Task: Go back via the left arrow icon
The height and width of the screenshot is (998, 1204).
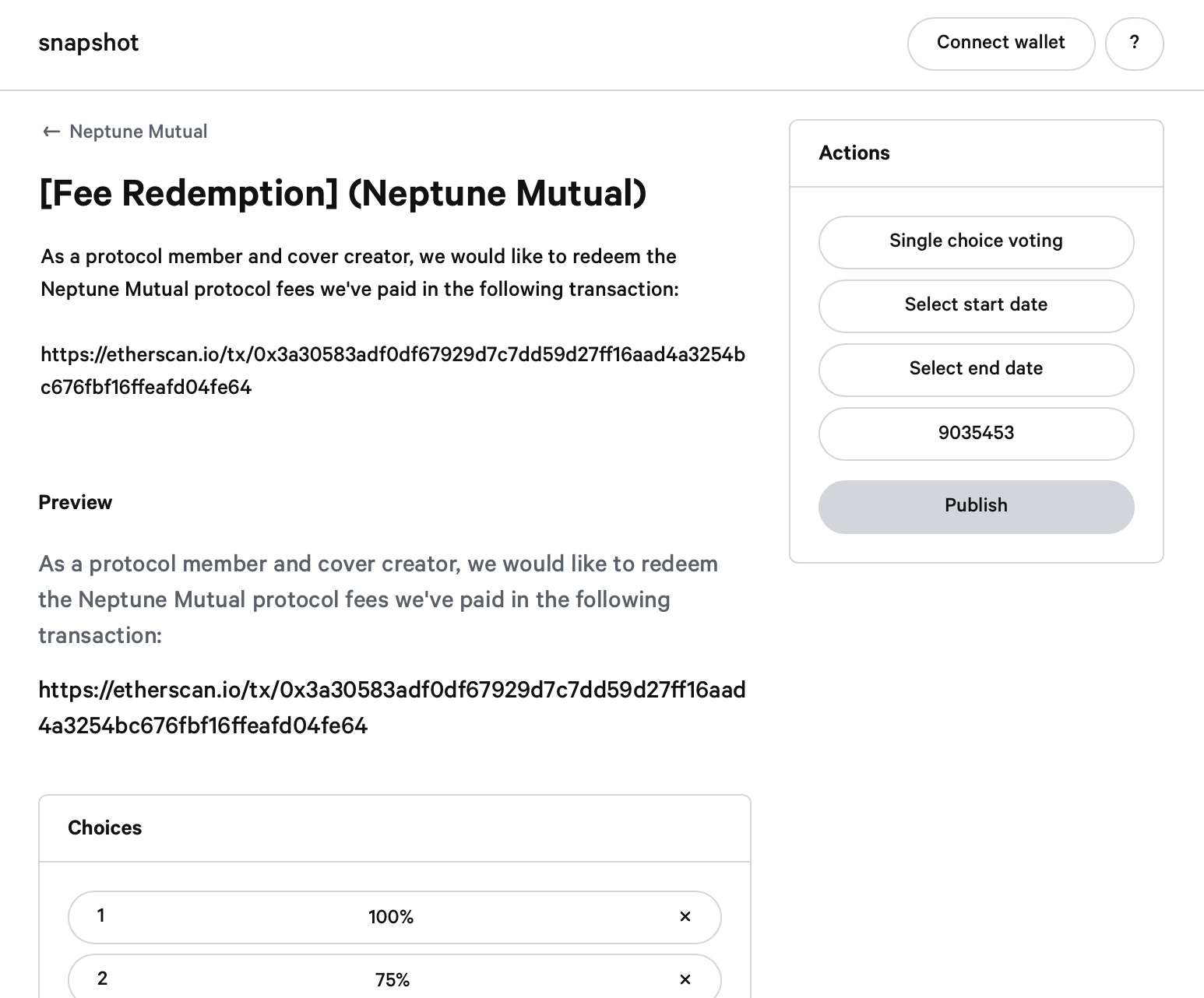Action: pyautogui.click(x=51, y=132)
